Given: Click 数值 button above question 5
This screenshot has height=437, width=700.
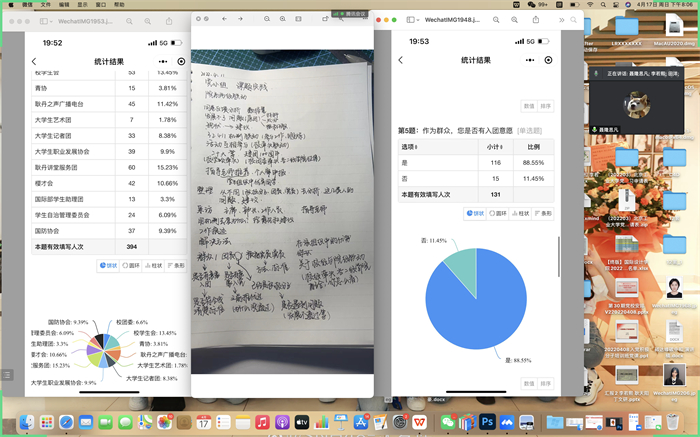Looking at the screenshot, I should [x=529, y=106].
